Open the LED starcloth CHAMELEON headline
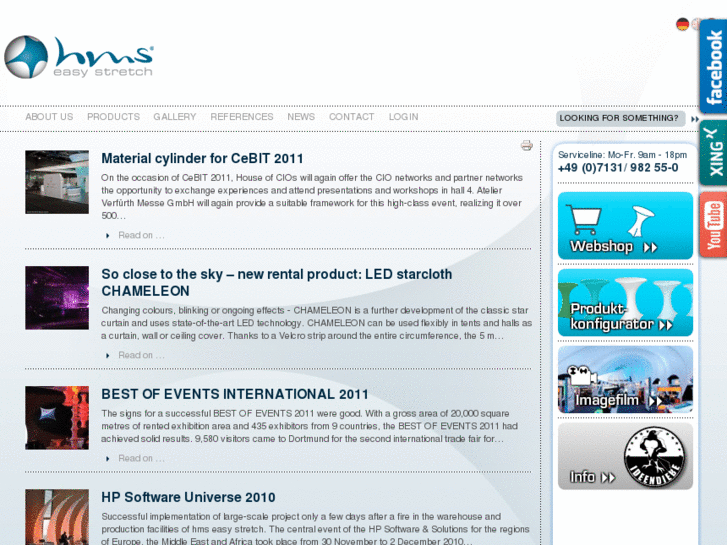Viewport: 727px width, 545px height. [276, 282]
